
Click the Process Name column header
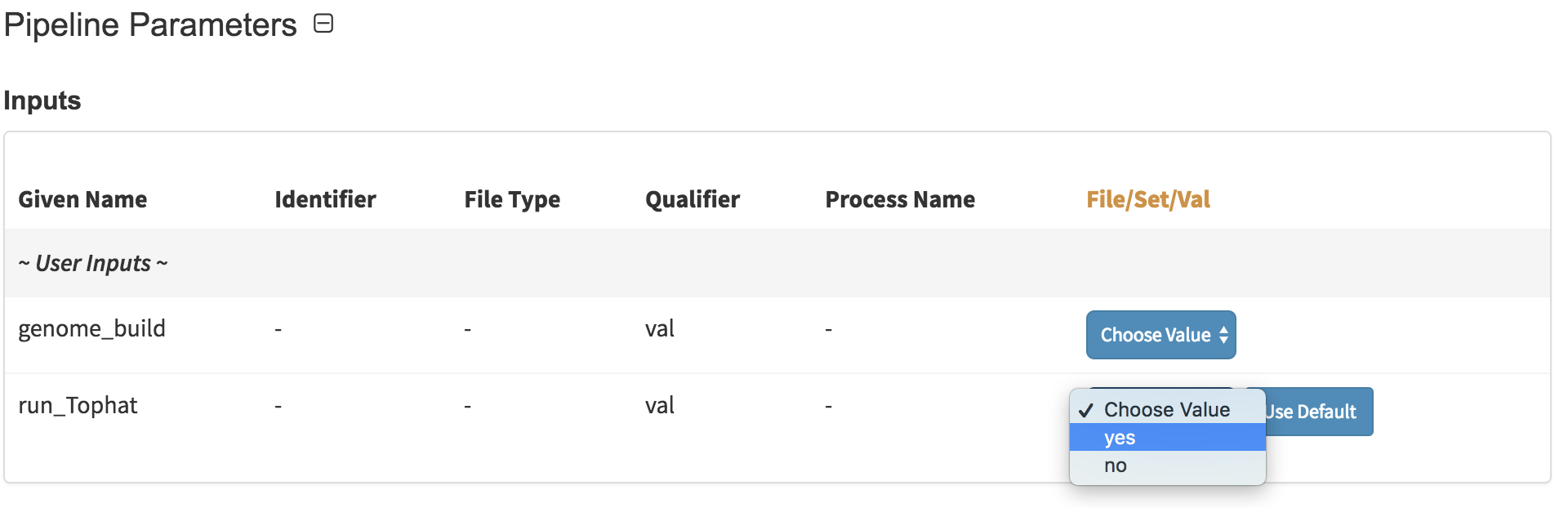click(x=900, y=199)
